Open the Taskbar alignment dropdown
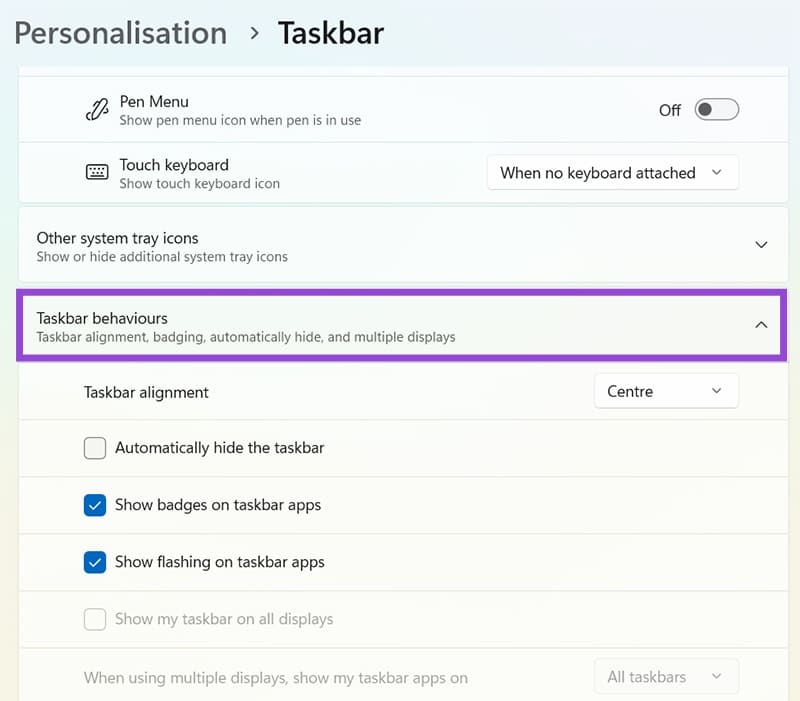The image size is (800, 701). (666, 391)
